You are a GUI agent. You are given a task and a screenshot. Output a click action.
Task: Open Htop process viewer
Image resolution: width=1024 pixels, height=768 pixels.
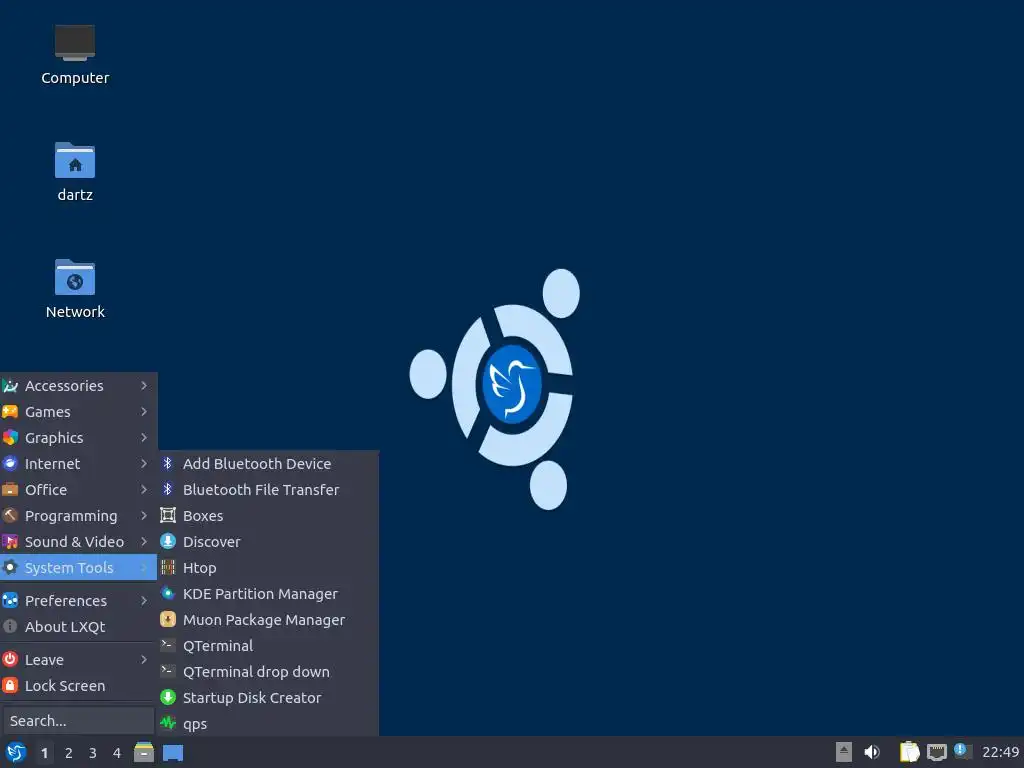[x=268, y=568]
